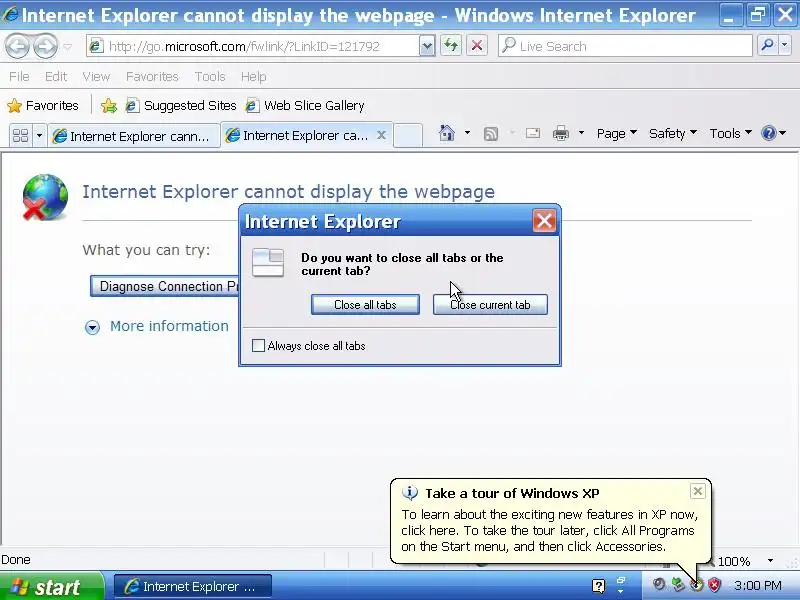Expand Print options dropdown arrow
The height and width of the screenshot is (600, 800).
pos(581,133)
